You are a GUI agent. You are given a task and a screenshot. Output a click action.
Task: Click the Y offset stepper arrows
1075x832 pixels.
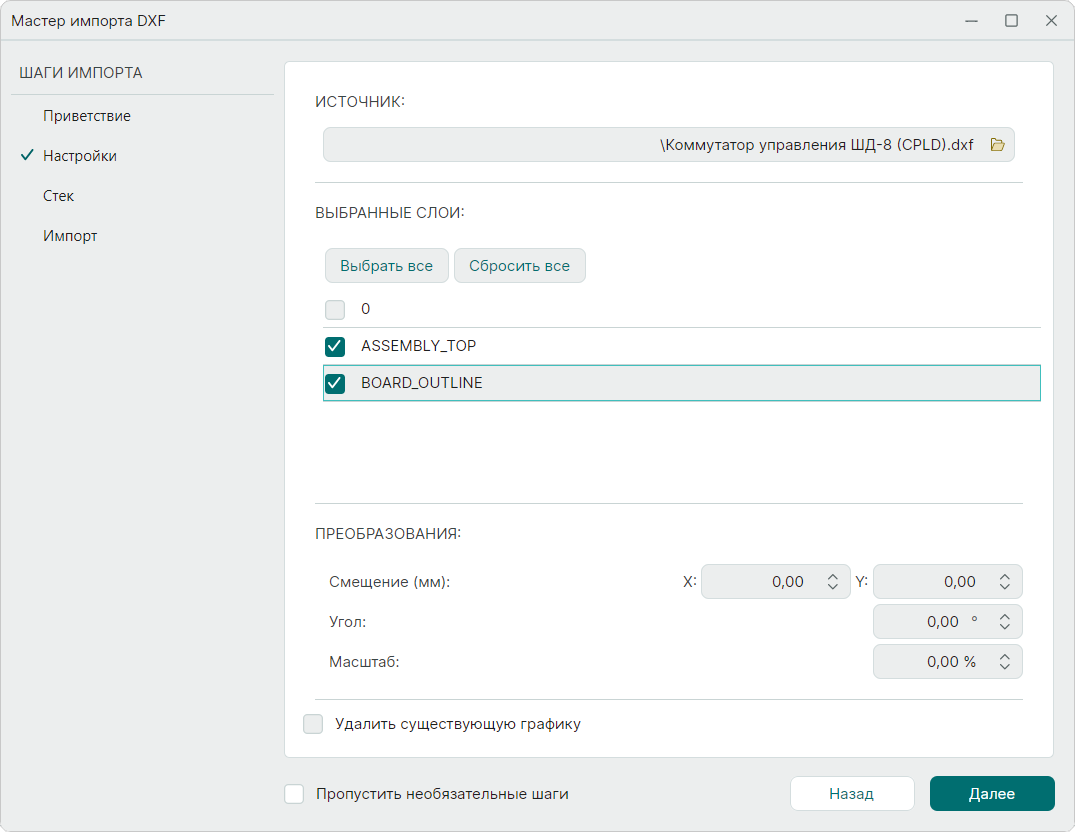(x=1004, y=582)
